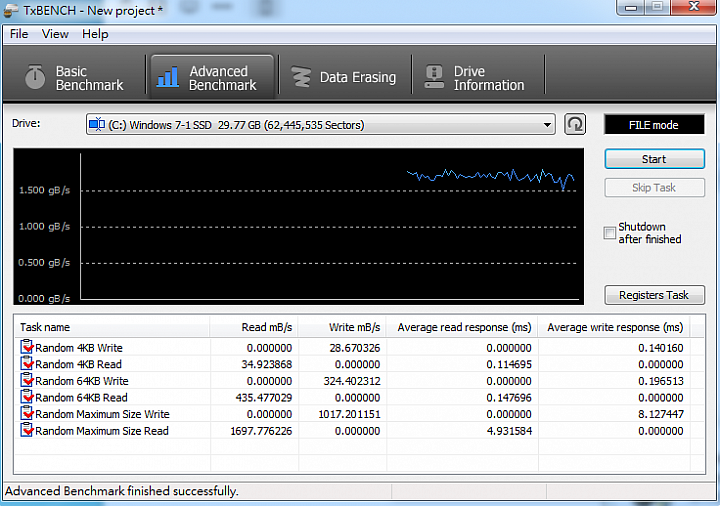
Task: Click the Random Maximum Size Read task icon
Action: [27, 430]
